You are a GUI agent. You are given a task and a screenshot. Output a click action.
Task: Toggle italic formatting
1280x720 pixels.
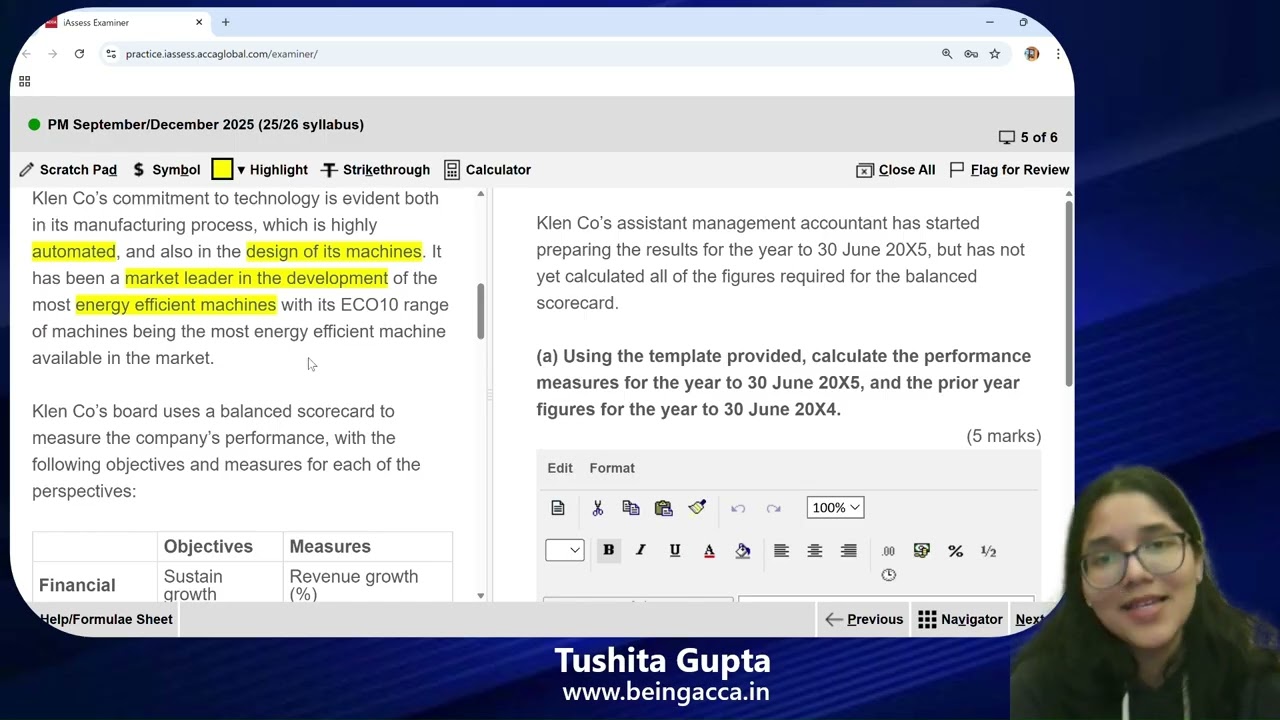point(641,551)
